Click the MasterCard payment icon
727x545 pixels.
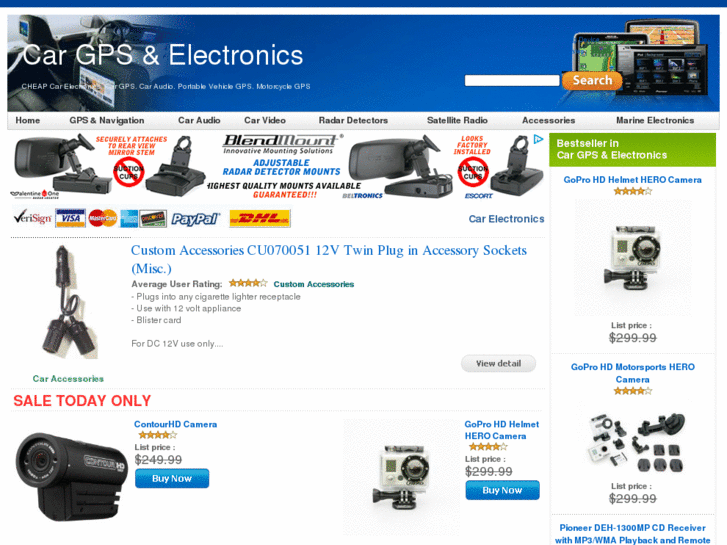pos(102,218)
